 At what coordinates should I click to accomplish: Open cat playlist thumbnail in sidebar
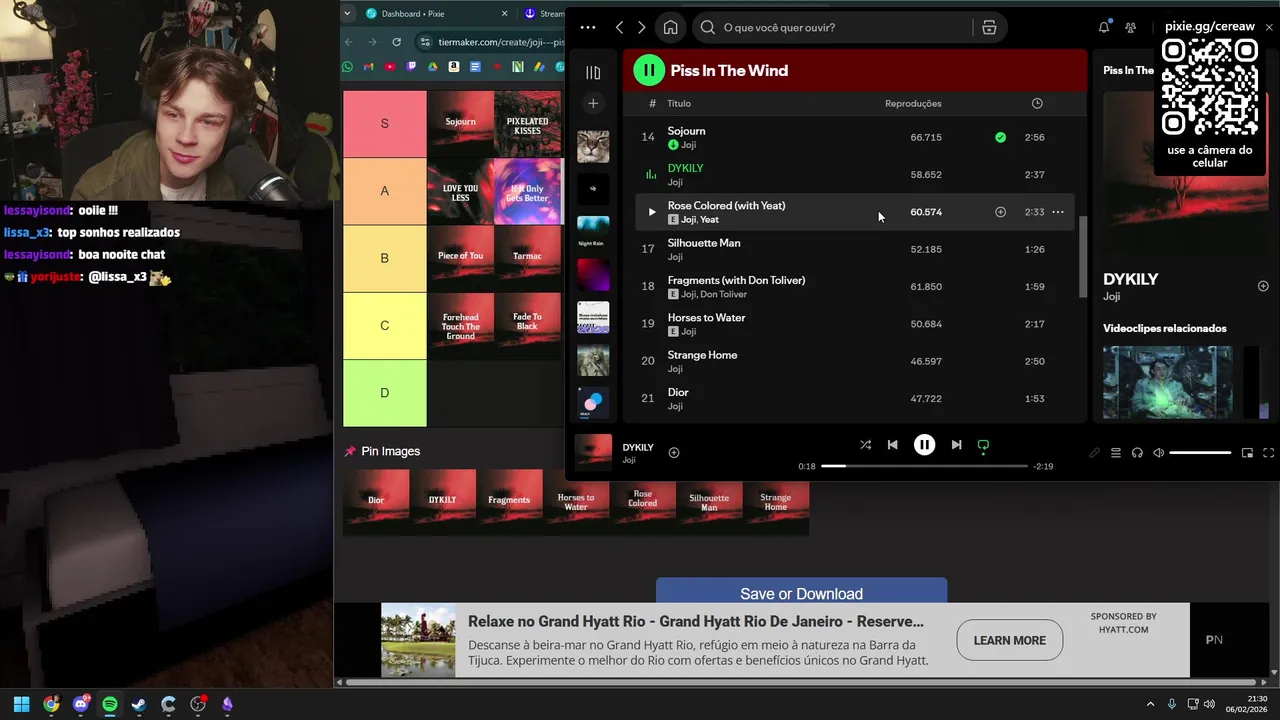pos(593,147)
